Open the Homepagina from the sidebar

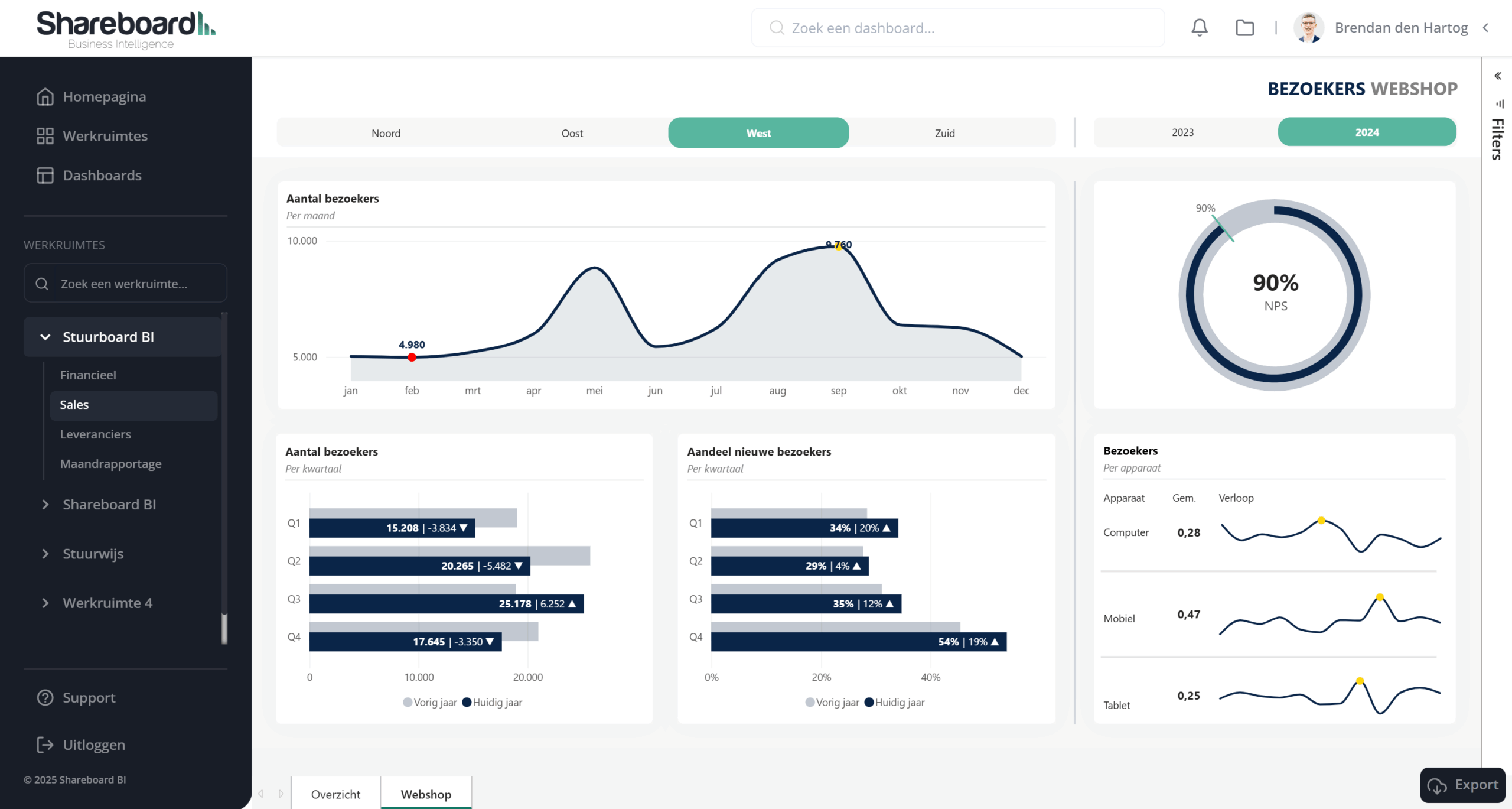[105, 96]
